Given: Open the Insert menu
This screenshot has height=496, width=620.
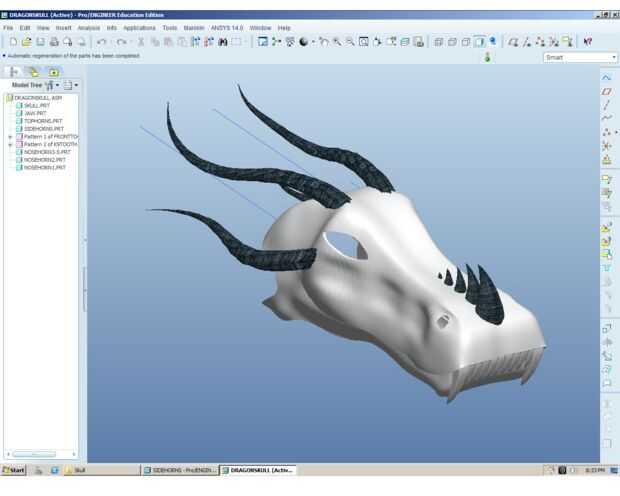Looking at the screenshot, I should 63,28.
